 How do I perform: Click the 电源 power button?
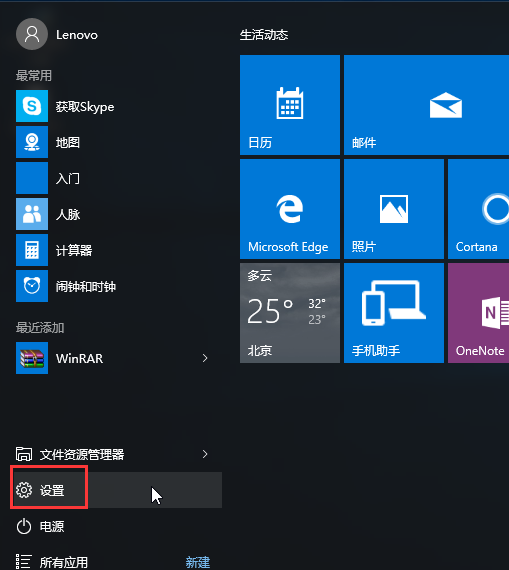click(x=40, y=526)
